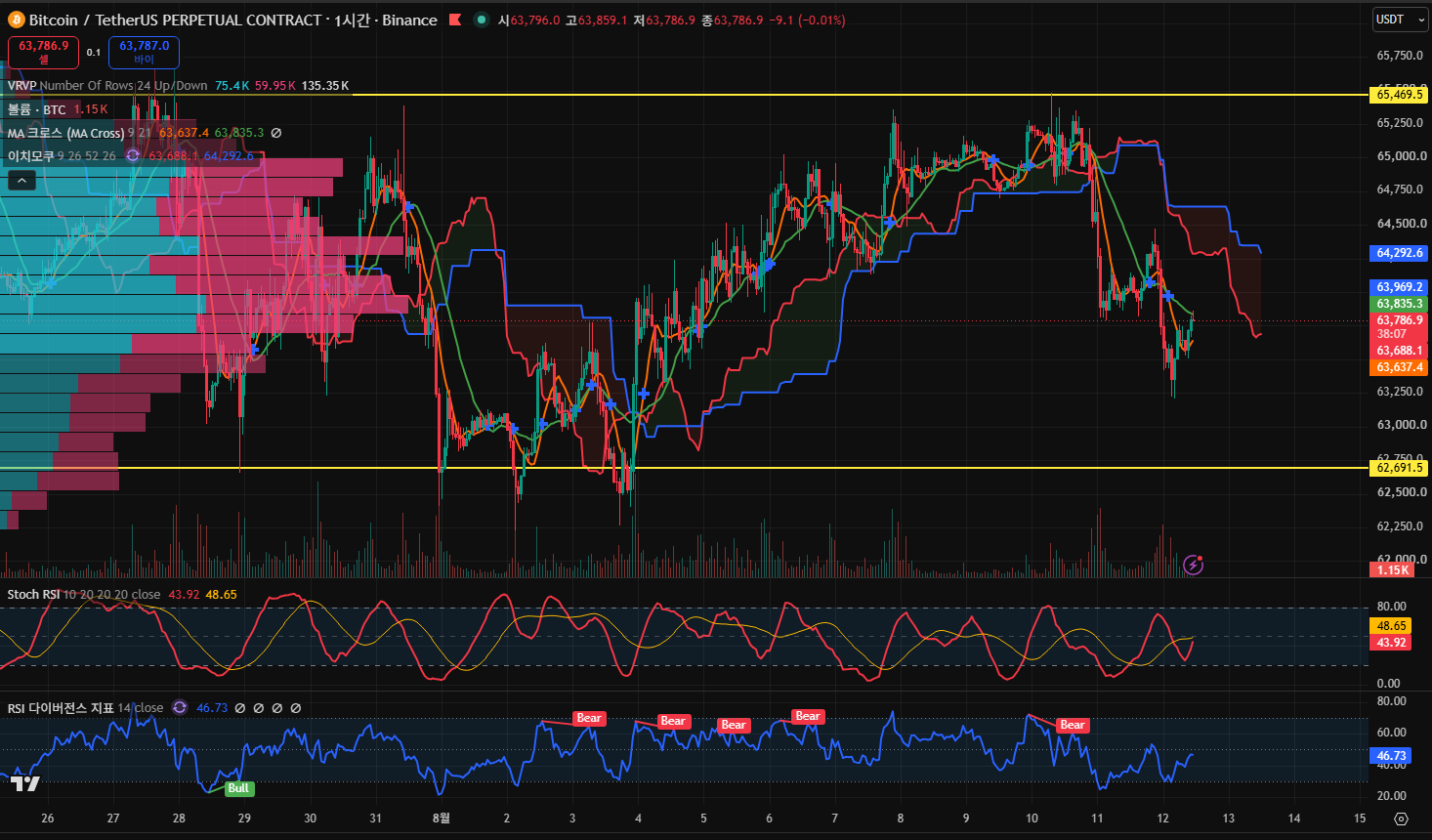The image size is (1432, 840).
Task: Click the red 43.92 Stoch RSI axis label
Action: [x=1392, y=643]
